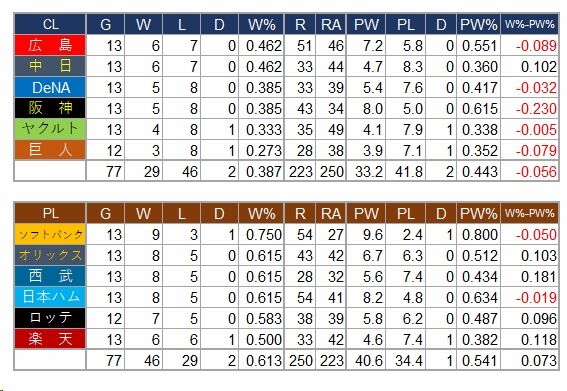Select the RA header in the CL table
The height and width of the screenshot is (391, 567).
pyautogui.click(x=331, y=24)
